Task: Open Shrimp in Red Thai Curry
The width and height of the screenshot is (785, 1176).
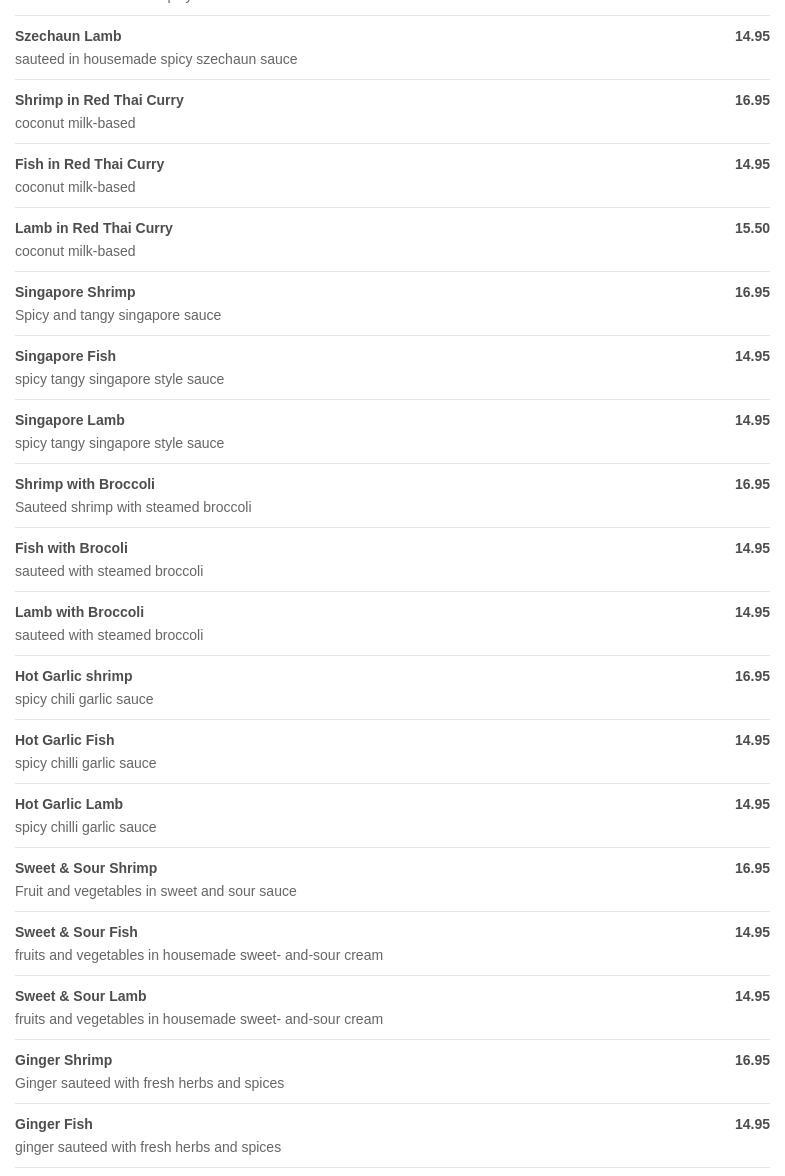Action: tap(99, 100)
